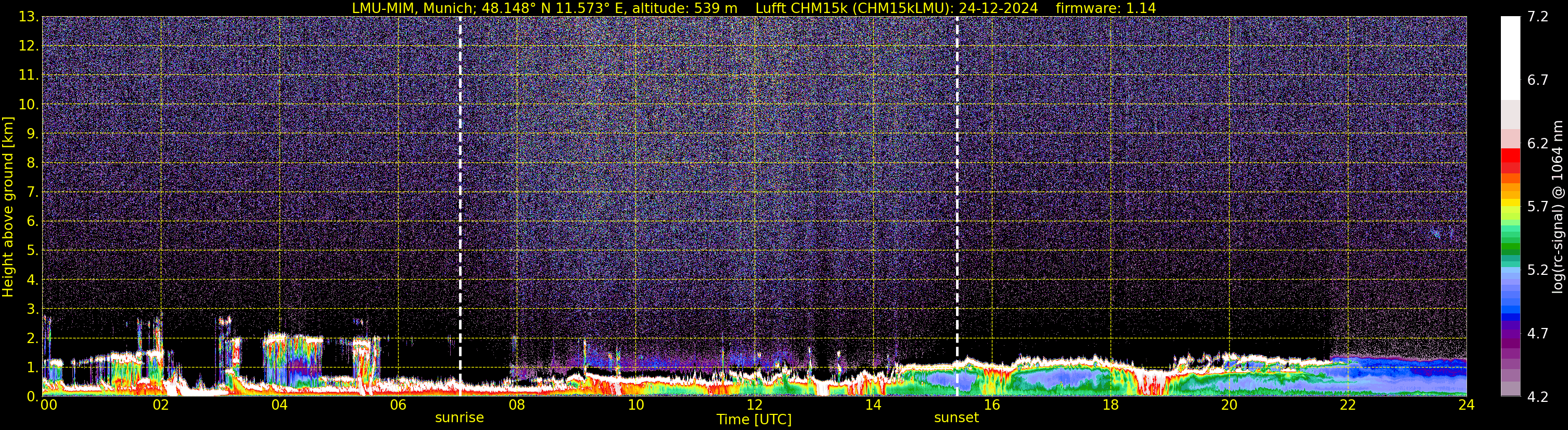Image resolution: width=1568 pixels, height=430 pixels.
Task: Click the height-axis tick label '8.'
Action: tap(32, 163)
